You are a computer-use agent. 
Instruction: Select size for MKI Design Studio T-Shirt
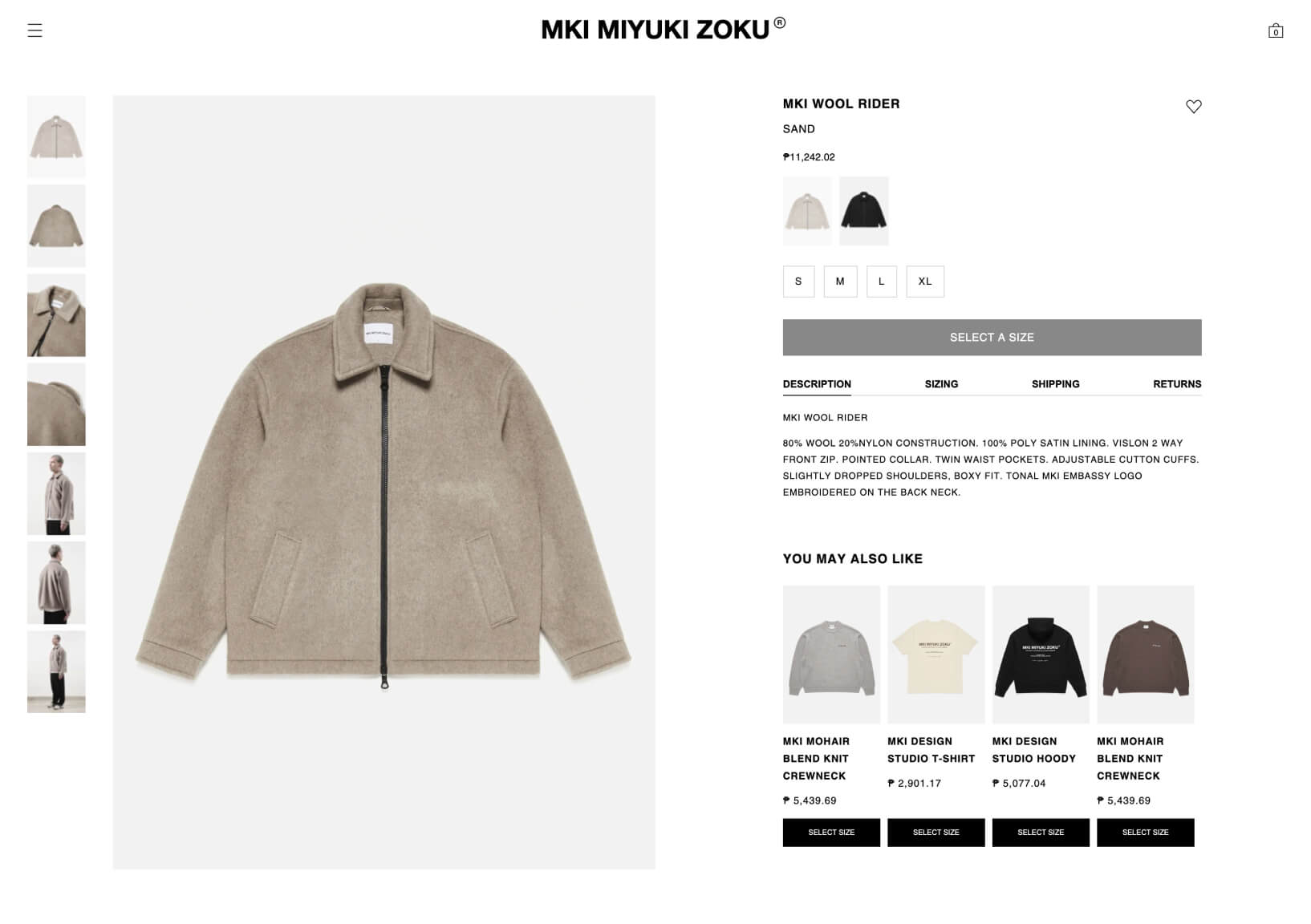pyautogui.click(x=936, y=833)
